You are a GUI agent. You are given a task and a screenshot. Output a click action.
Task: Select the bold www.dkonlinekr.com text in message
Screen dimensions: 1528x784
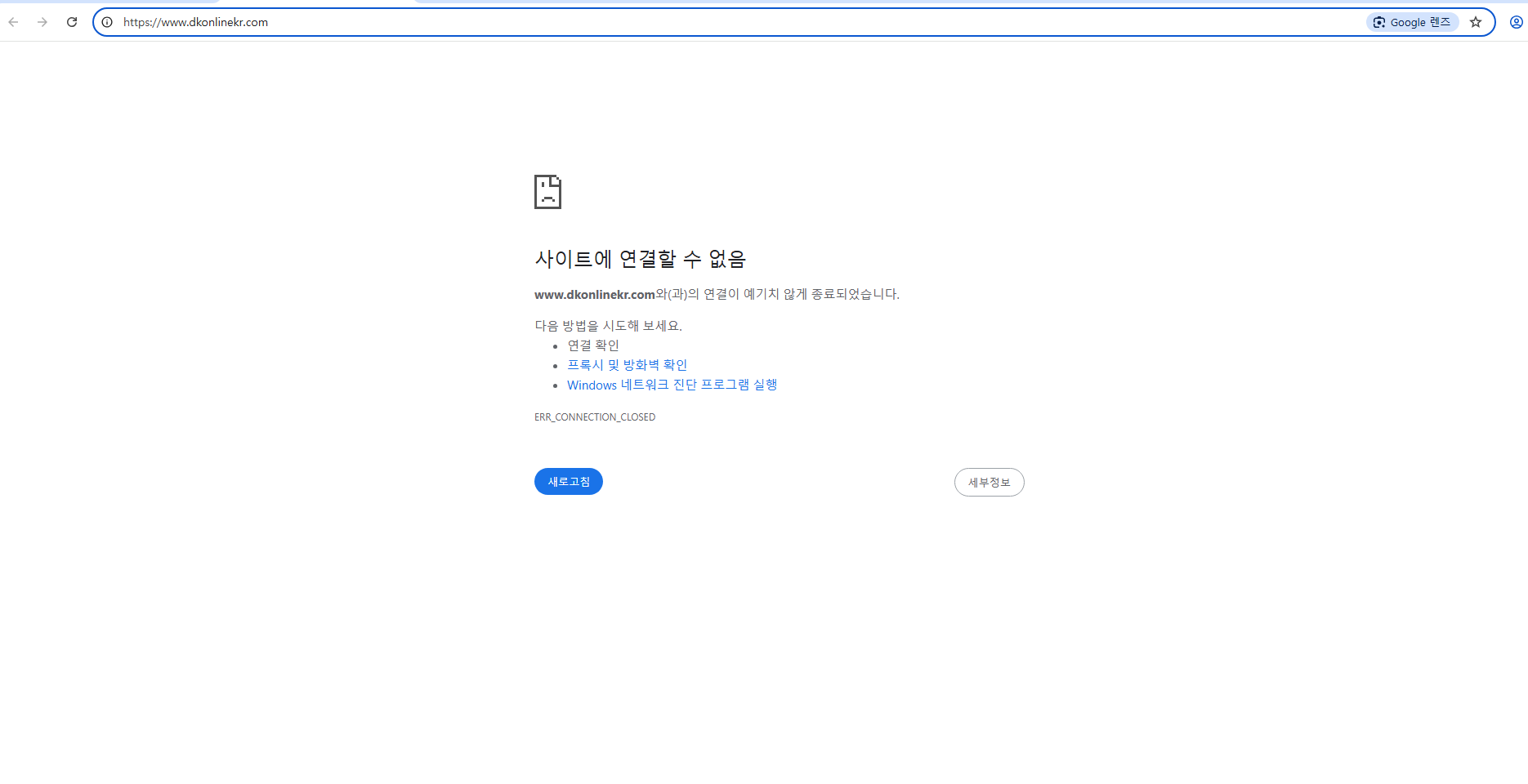click(595, 294)
